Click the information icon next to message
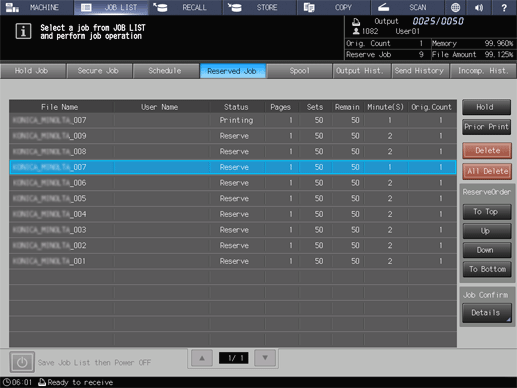This screenshot has width=517, height=388. point(23,31)
